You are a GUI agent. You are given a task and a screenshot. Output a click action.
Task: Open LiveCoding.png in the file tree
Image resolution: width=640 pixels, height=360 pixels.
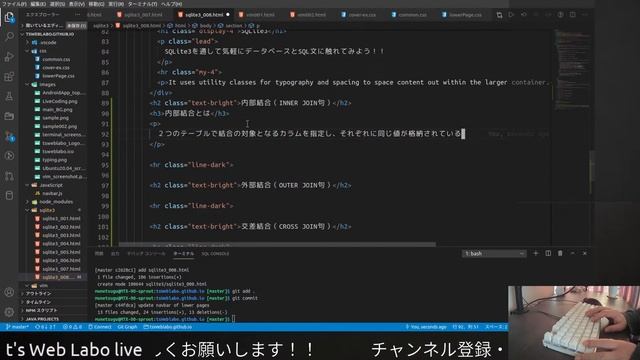pos(60,101)
